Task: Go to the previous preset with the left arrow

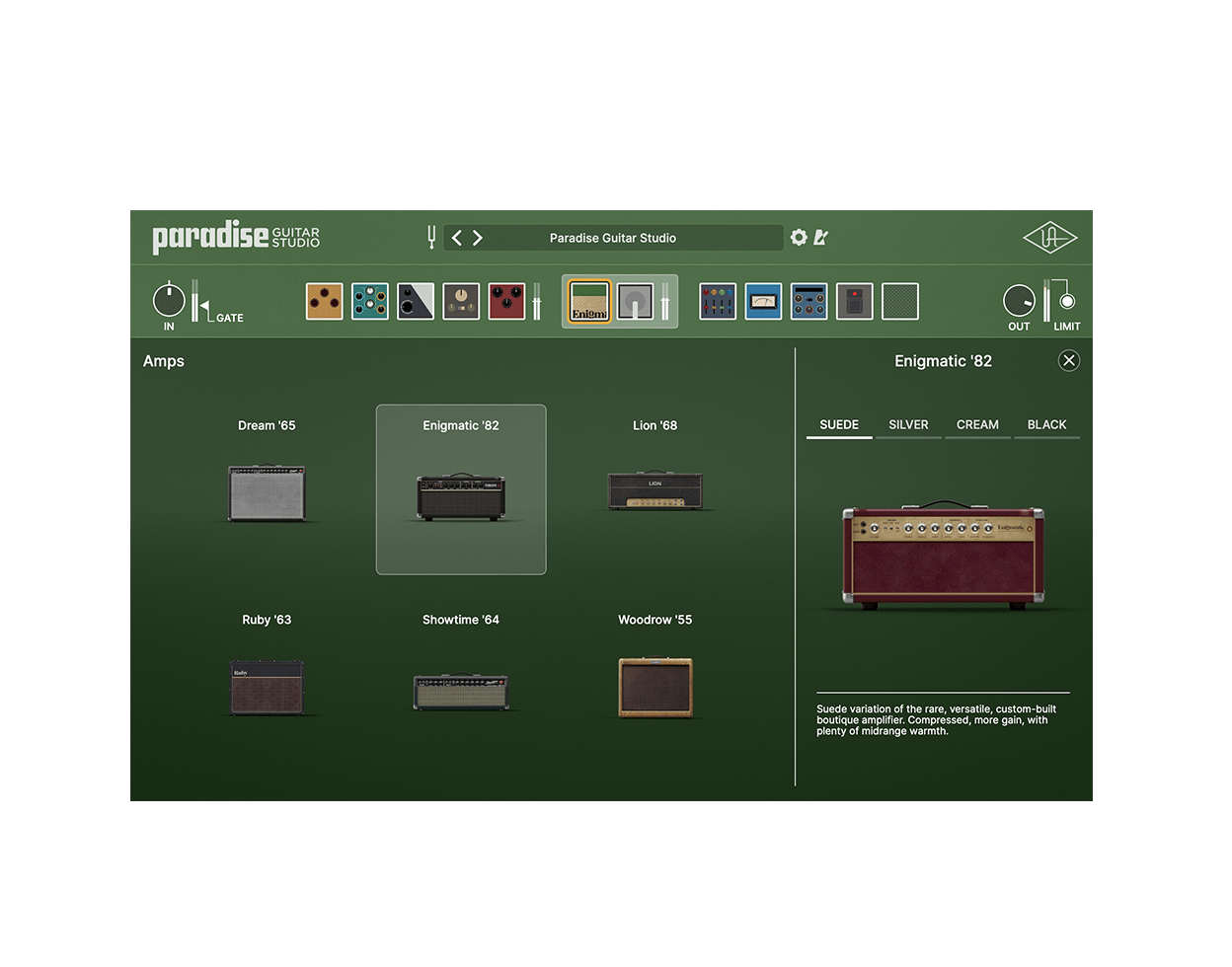Action: pyautogui.click(x=456, y=237)
